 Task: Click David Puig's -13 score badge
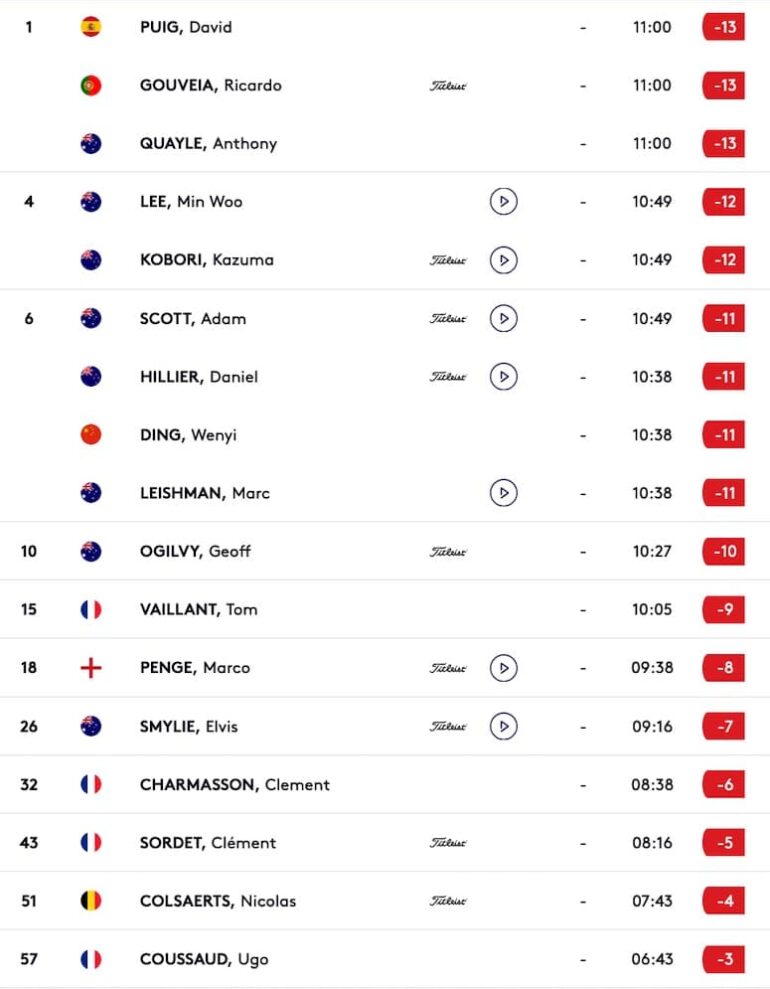(x=724, y=27)
